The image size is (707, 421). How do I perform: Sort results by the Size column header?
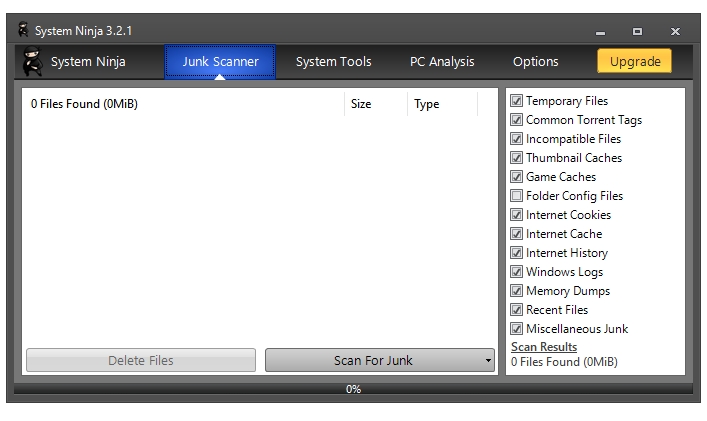pyautogui.click(x=361, y=104)
